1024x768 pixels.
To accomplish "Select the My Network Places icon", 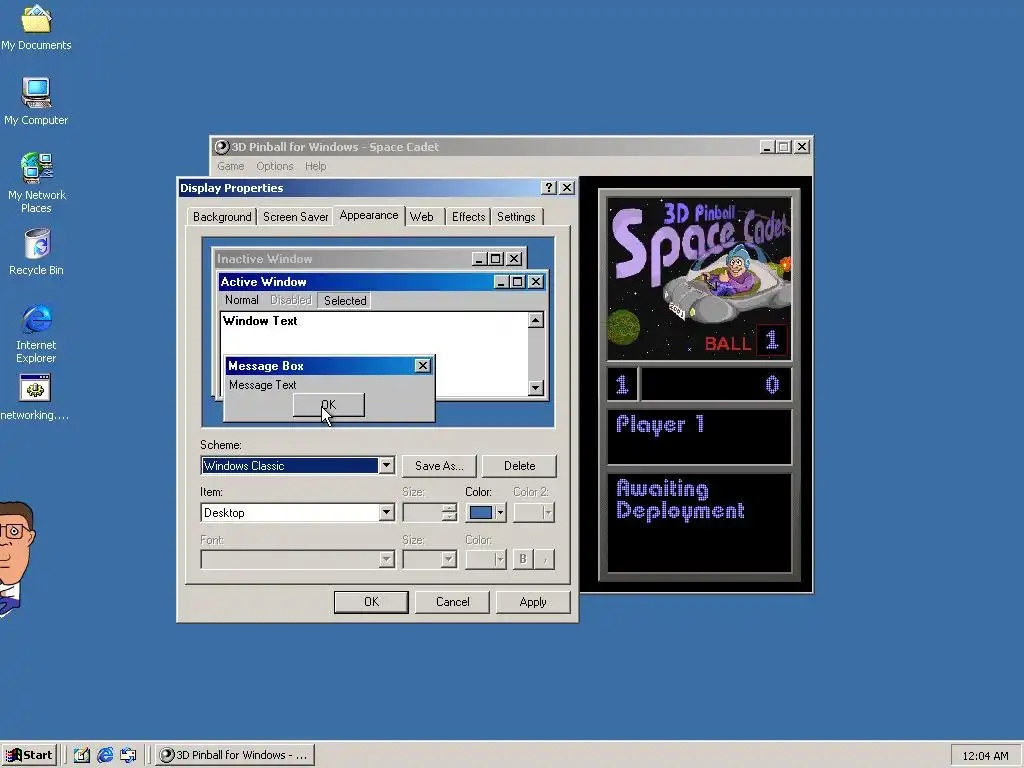I will pyautogui.click(x=36, y=182).
